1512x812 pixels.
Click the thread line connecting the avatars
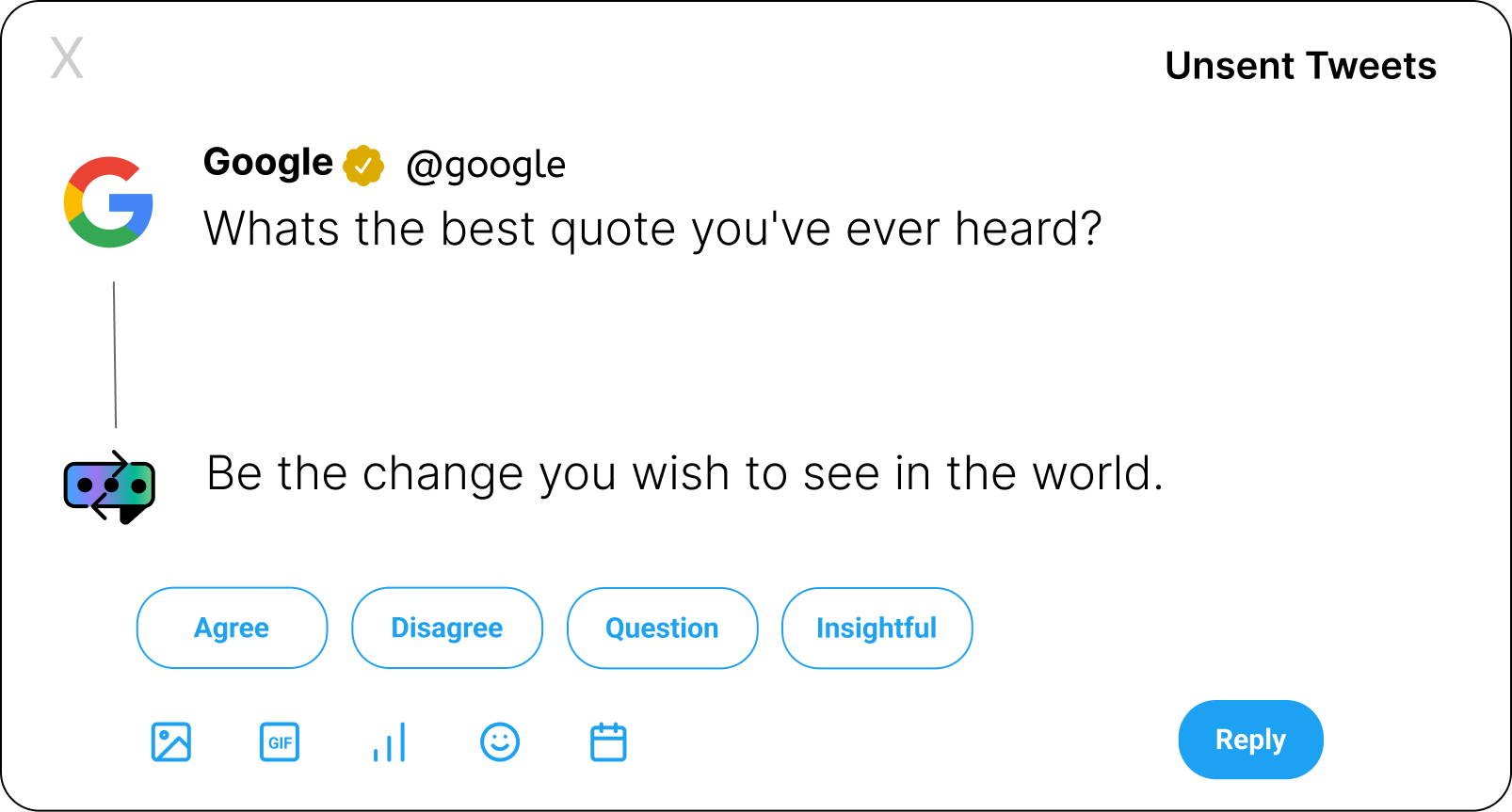(115, 355)
